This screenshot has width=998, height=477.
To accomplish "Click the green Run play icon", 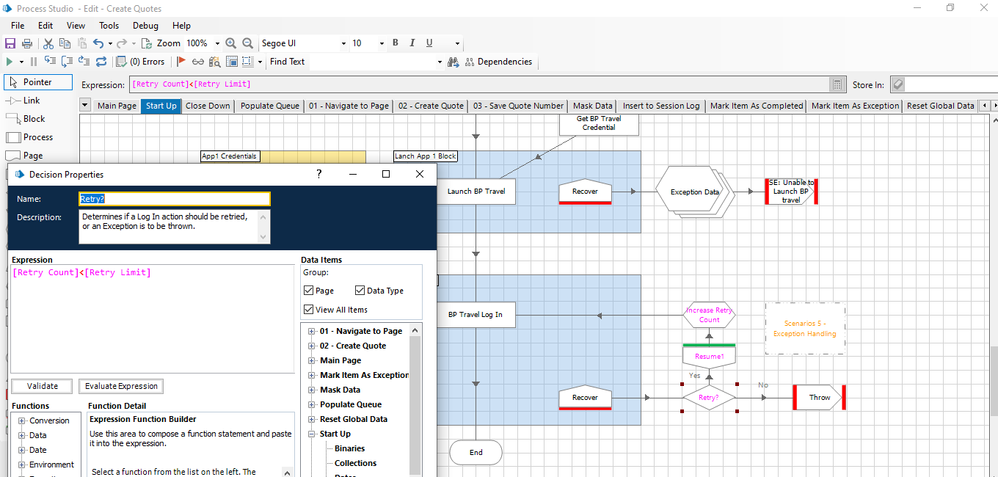I will (x=9, y=62).
